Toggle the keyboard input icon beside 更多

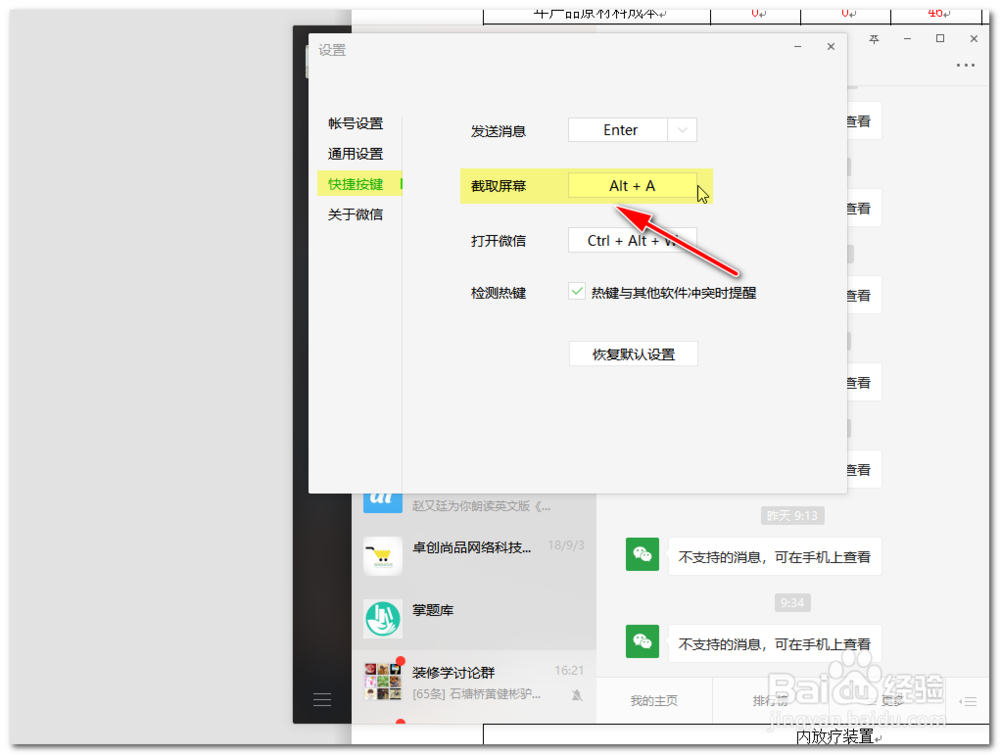[x=968, y=701]
